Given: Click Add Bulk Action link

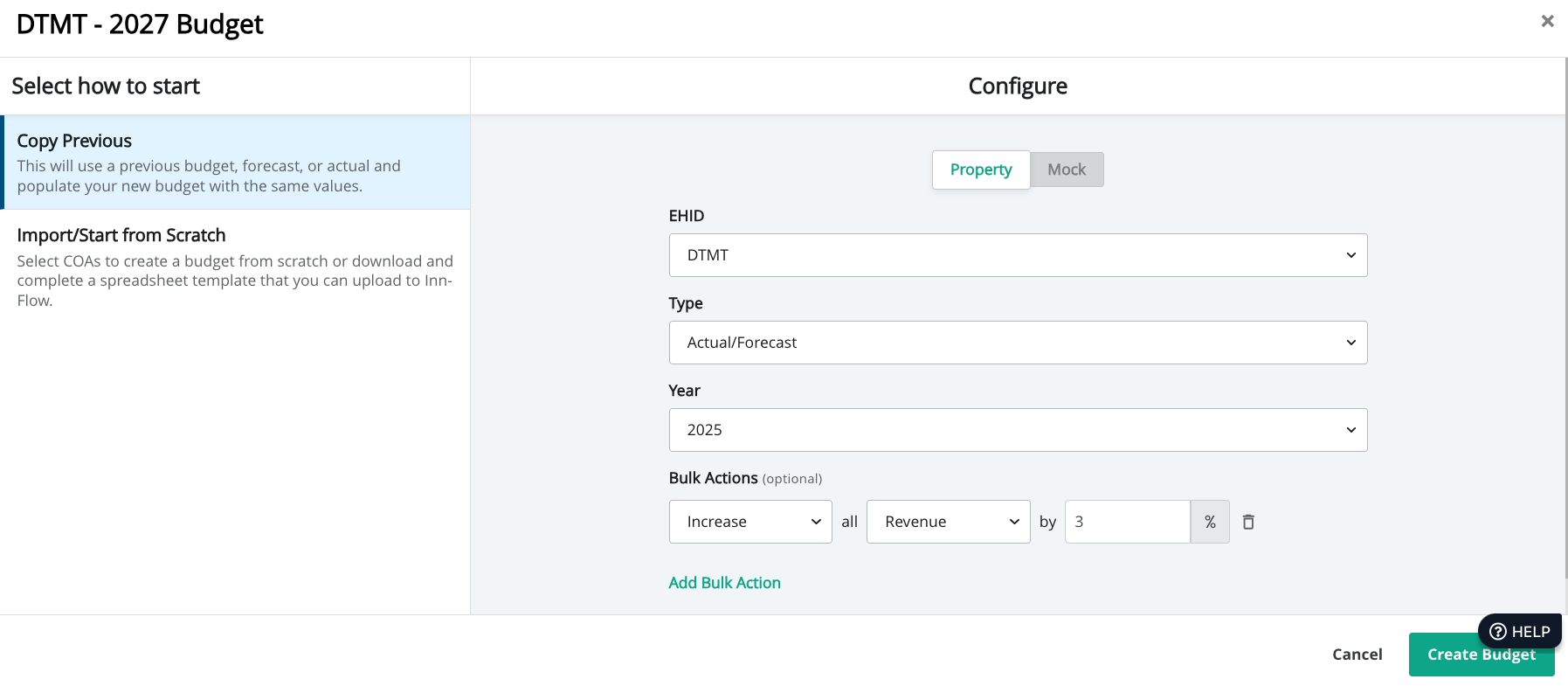Looking at the screenshot, I should (x=724, y=583).
